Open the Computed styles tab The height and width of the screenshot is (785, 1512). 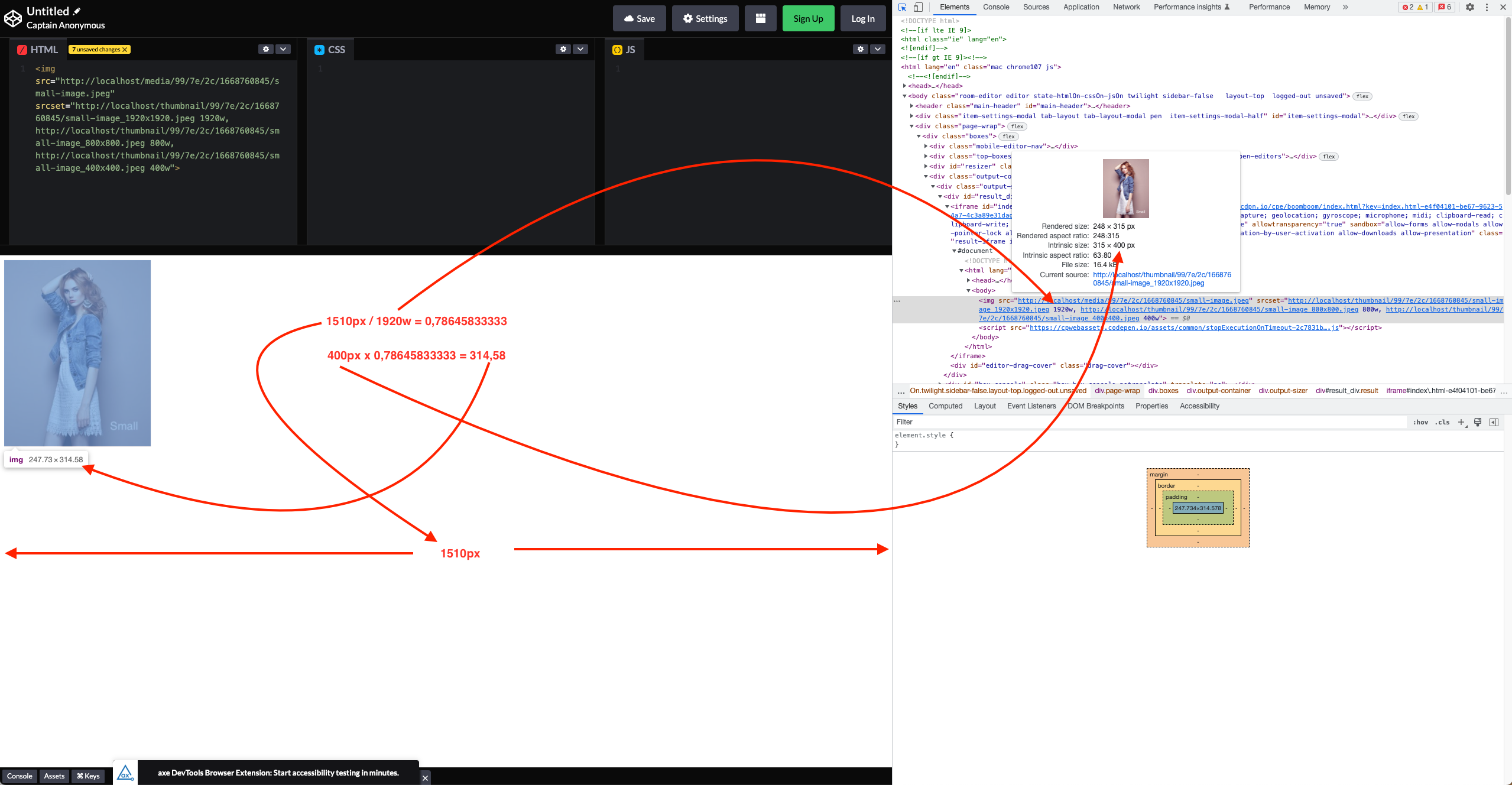pyautogui.click(x=945, y=406)
